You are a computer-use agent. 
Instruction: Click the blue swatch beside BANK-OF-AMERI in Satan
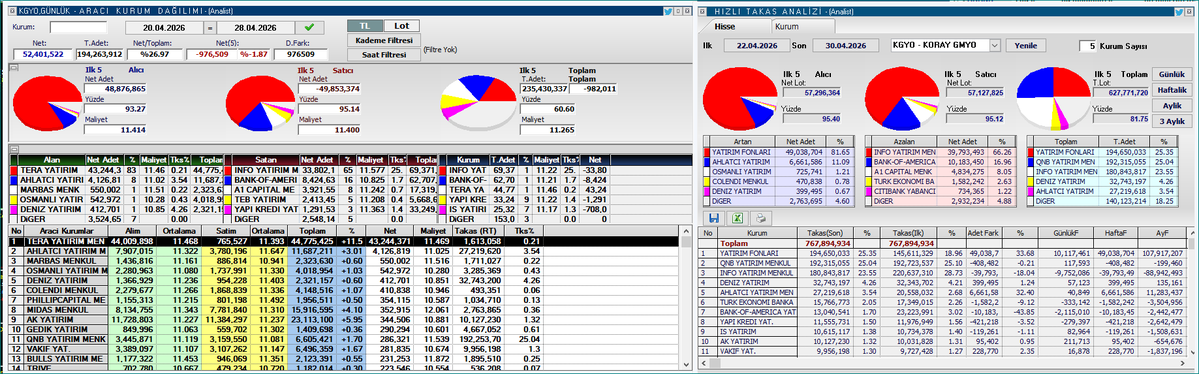[x=229, y=179]
